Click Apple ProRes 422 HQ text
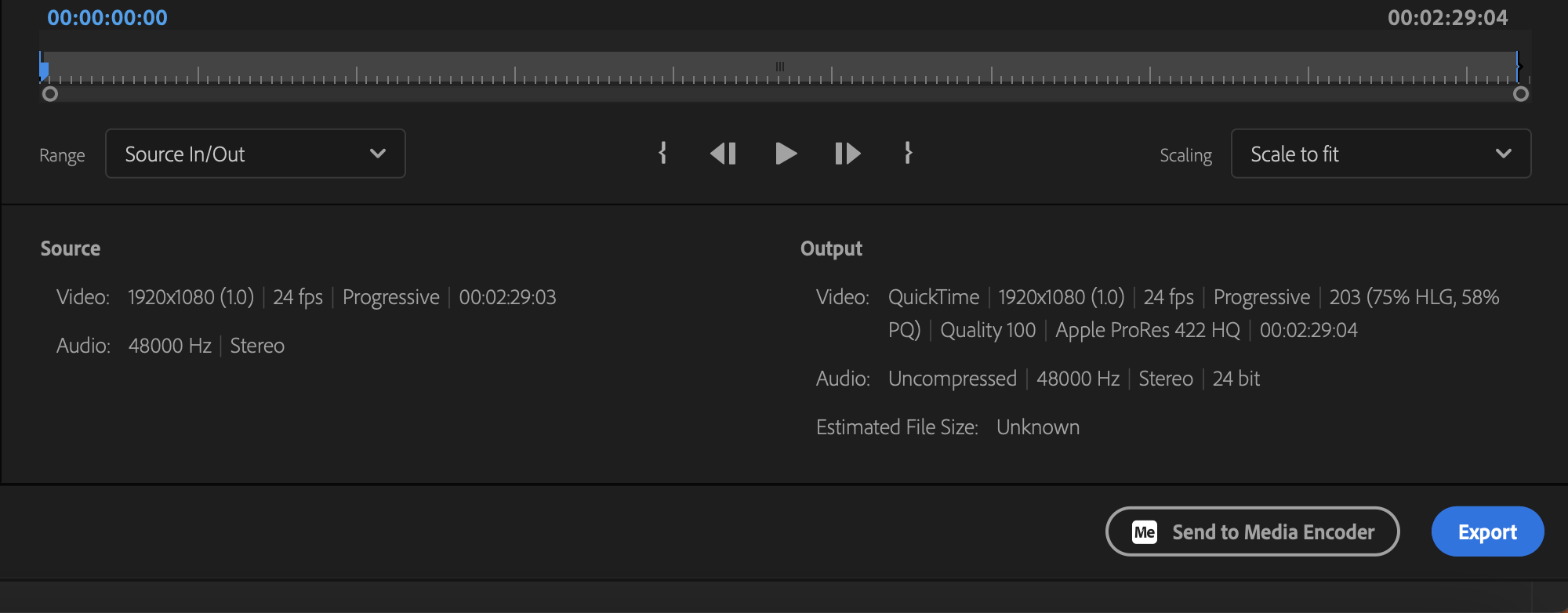The image size is (1568, 613). point(1148,330)
